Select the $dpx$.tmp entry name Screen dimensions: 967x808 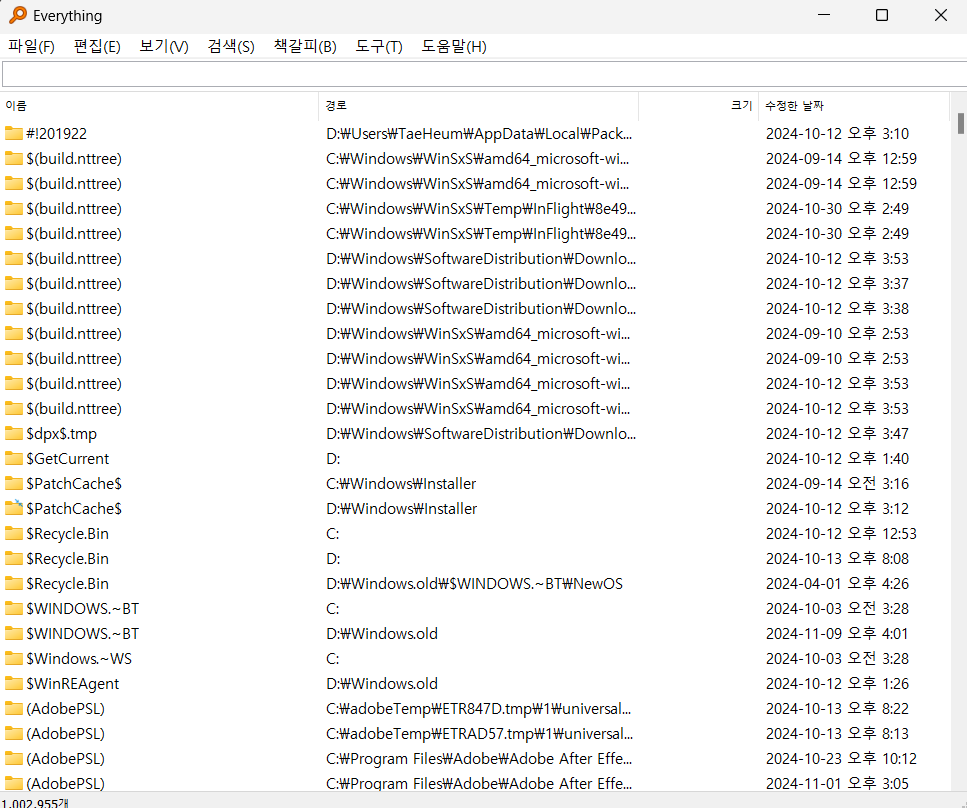(x=61, y=434)
